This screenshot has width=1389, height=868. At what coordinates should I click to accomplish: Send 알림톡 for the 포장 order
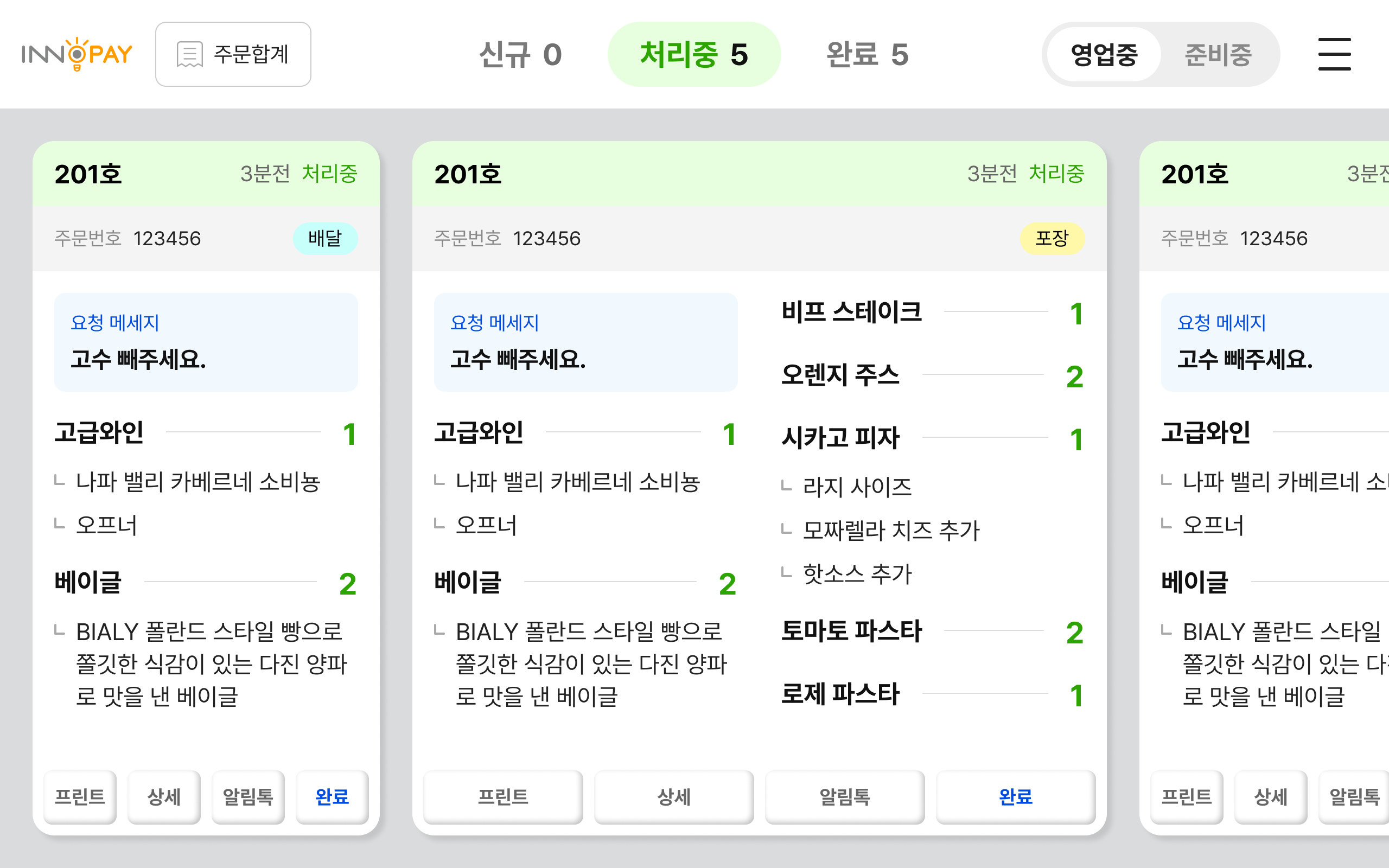[845, 797]
